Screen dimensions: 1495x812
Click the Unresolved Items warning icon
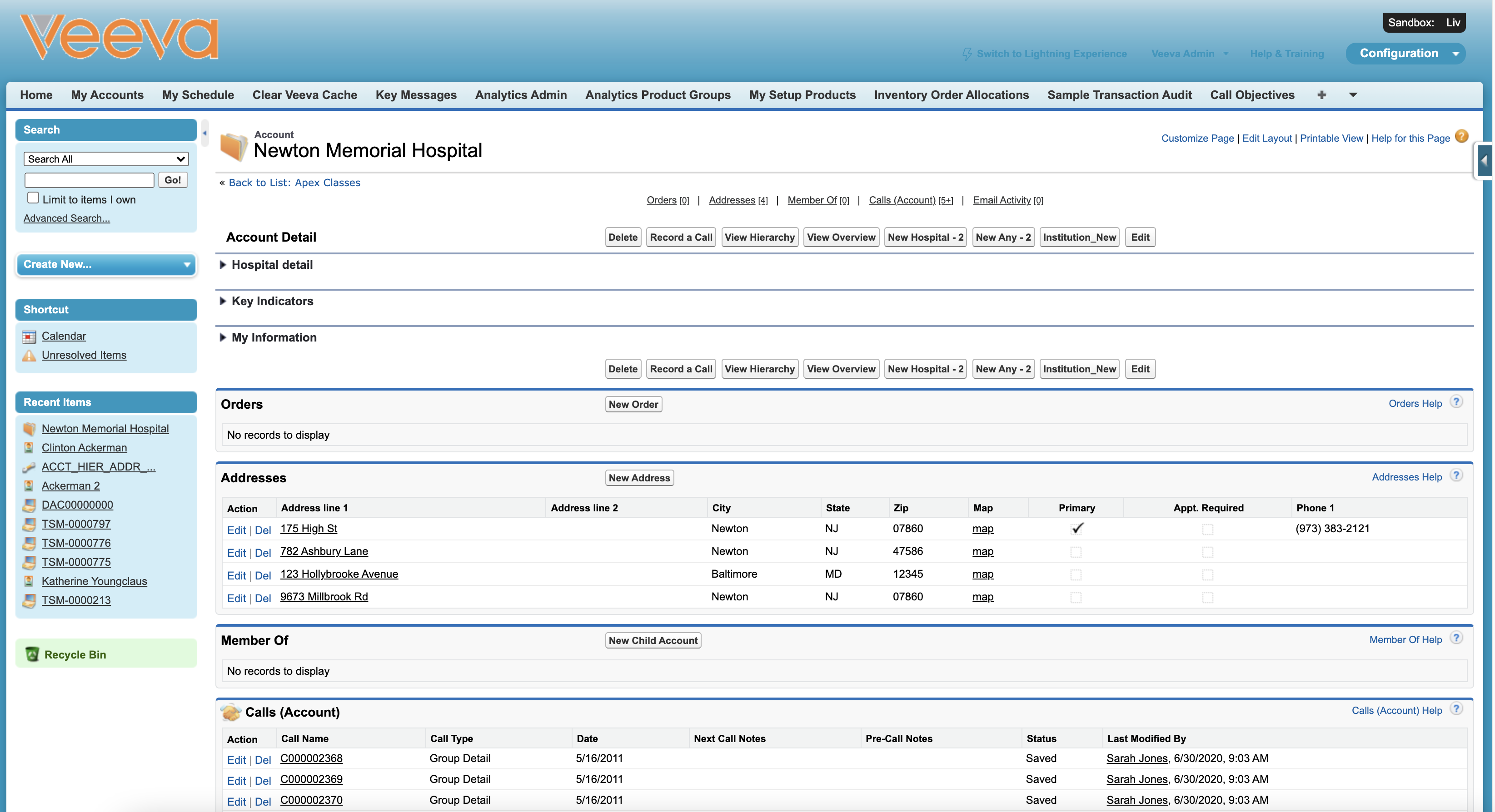pyautogui.click(x=29, y=356)
